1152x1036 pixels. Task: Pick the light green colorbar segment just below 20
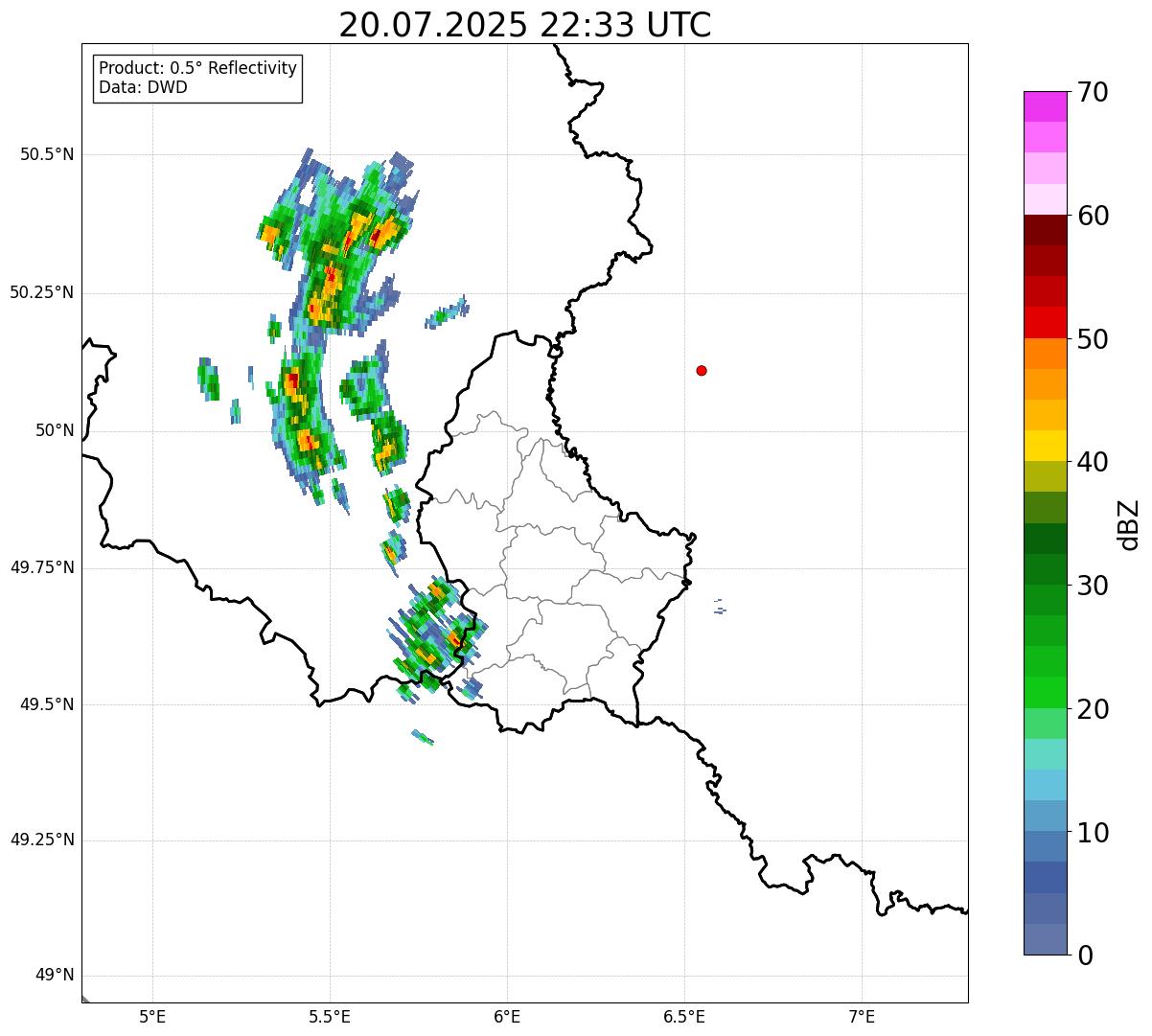[x=1045, y=724]
